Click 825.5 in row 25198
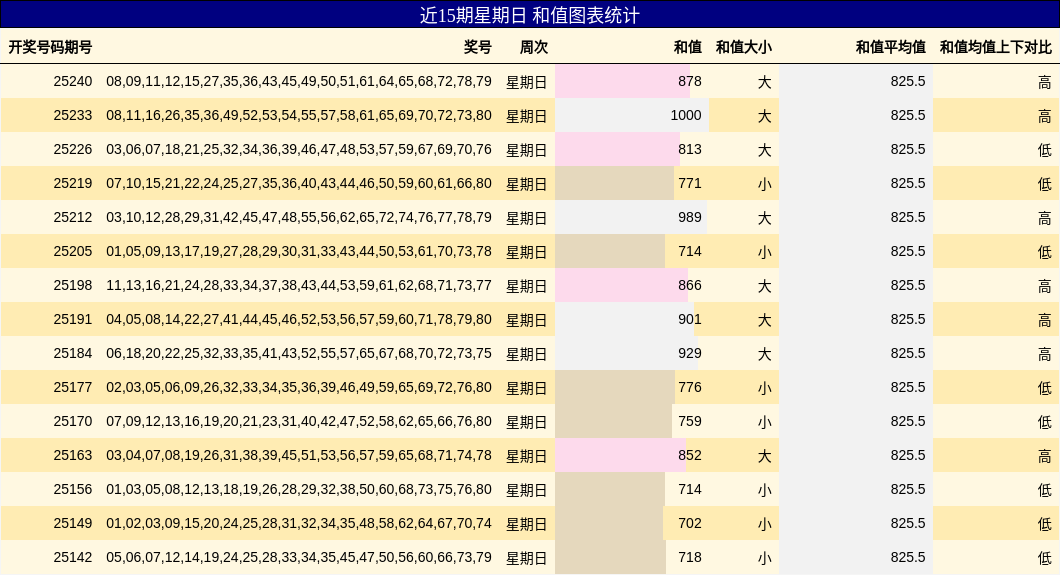The image size is (1060, 575). [x=908, y=286]
